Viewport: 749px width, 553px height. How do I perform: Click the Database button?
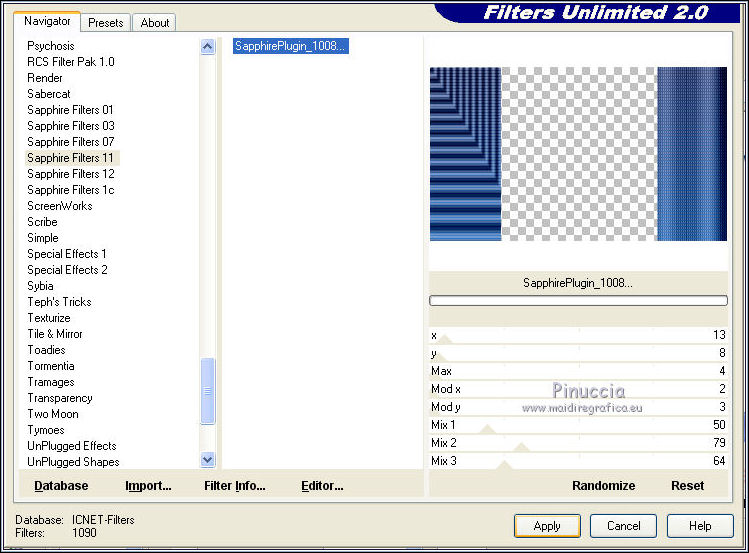tap(61, 486)
